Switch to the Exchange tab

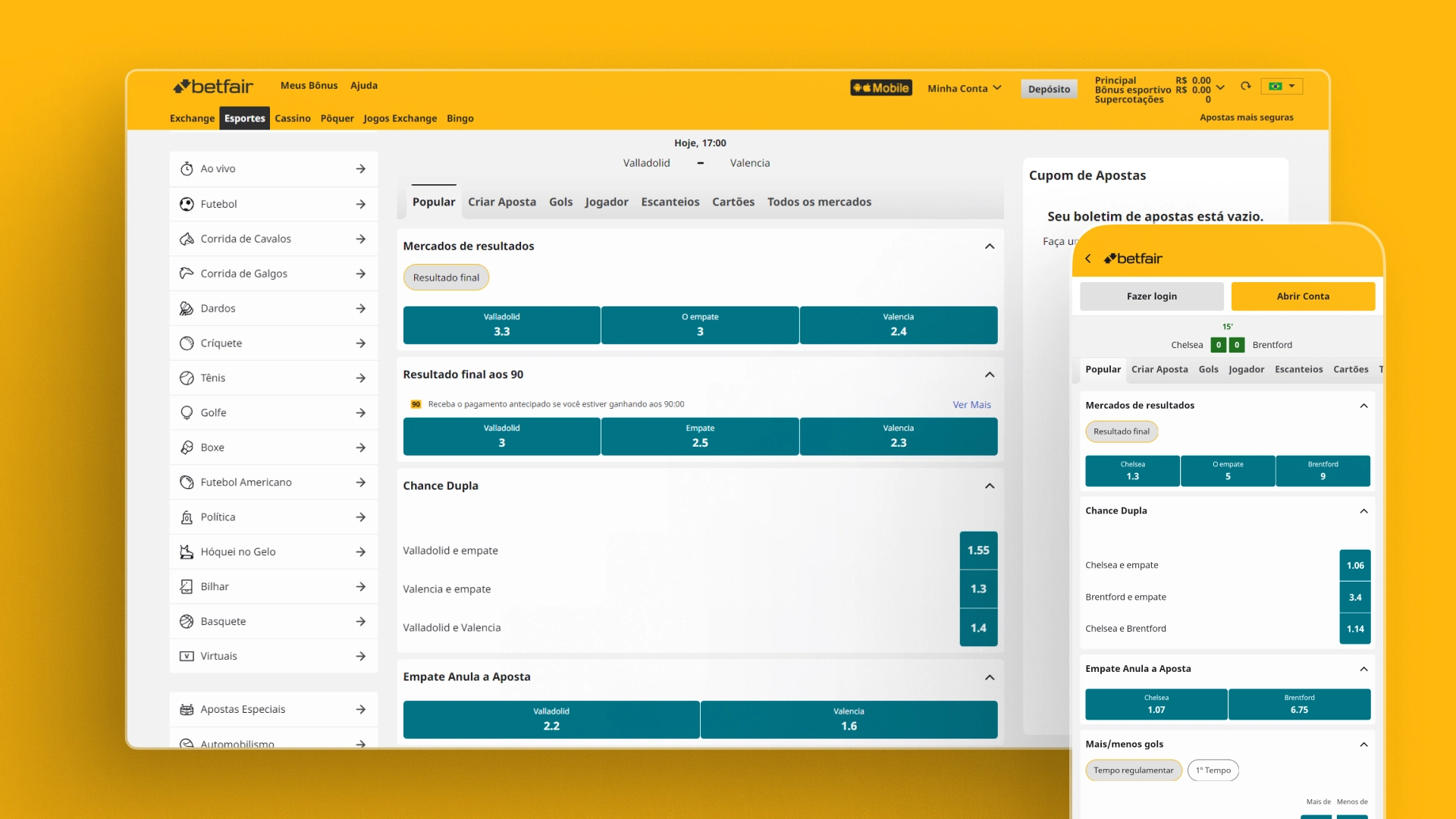[192, 118]
